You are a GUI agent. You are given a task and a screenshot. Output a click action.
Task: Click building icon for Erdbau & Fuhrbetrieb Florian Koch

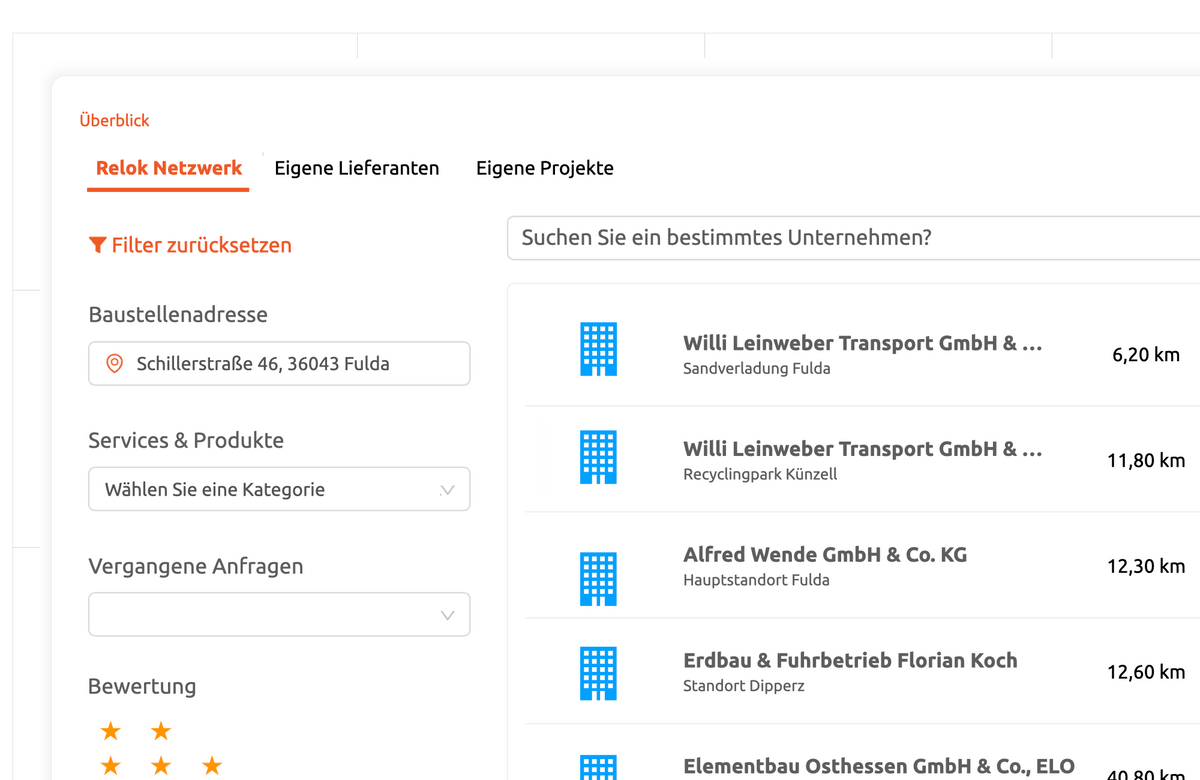[x=598, y=673]
